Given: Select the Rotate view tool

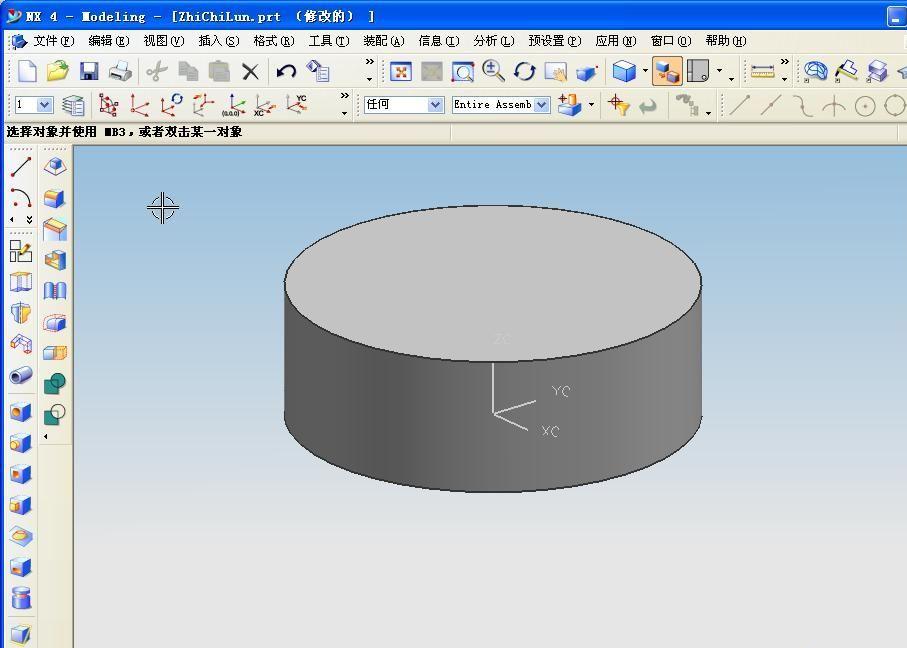Looking at the screenshot, I should pos(525,71).
